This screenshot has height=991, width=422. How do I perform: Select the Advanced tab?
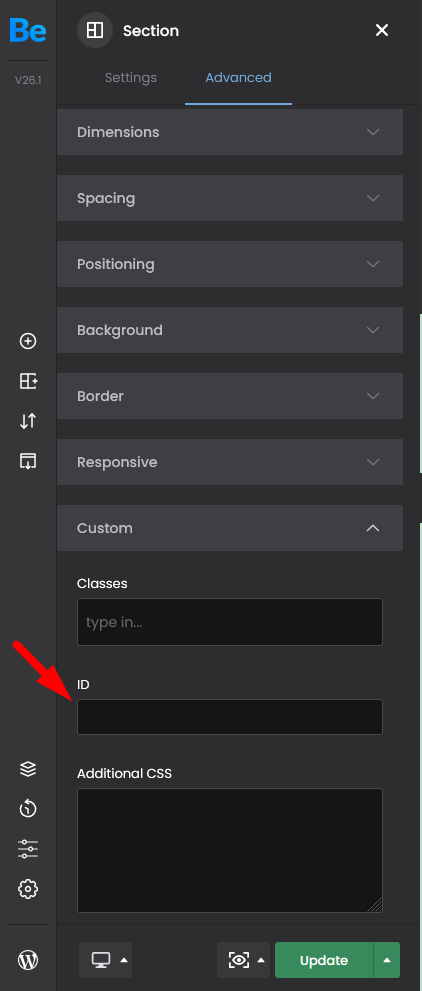(238, 78)
